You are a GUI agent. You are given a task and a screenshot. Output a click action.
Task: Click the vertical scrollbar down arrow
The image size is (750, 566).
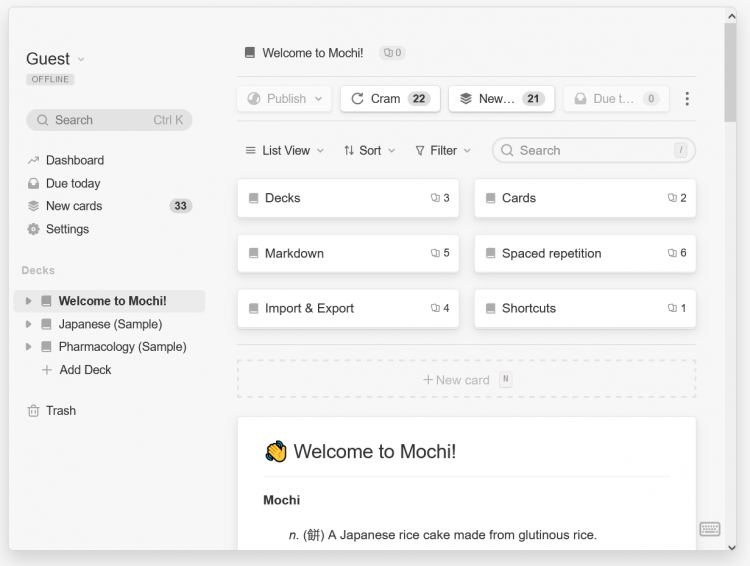pyautogui.click(x=730, y=547)
